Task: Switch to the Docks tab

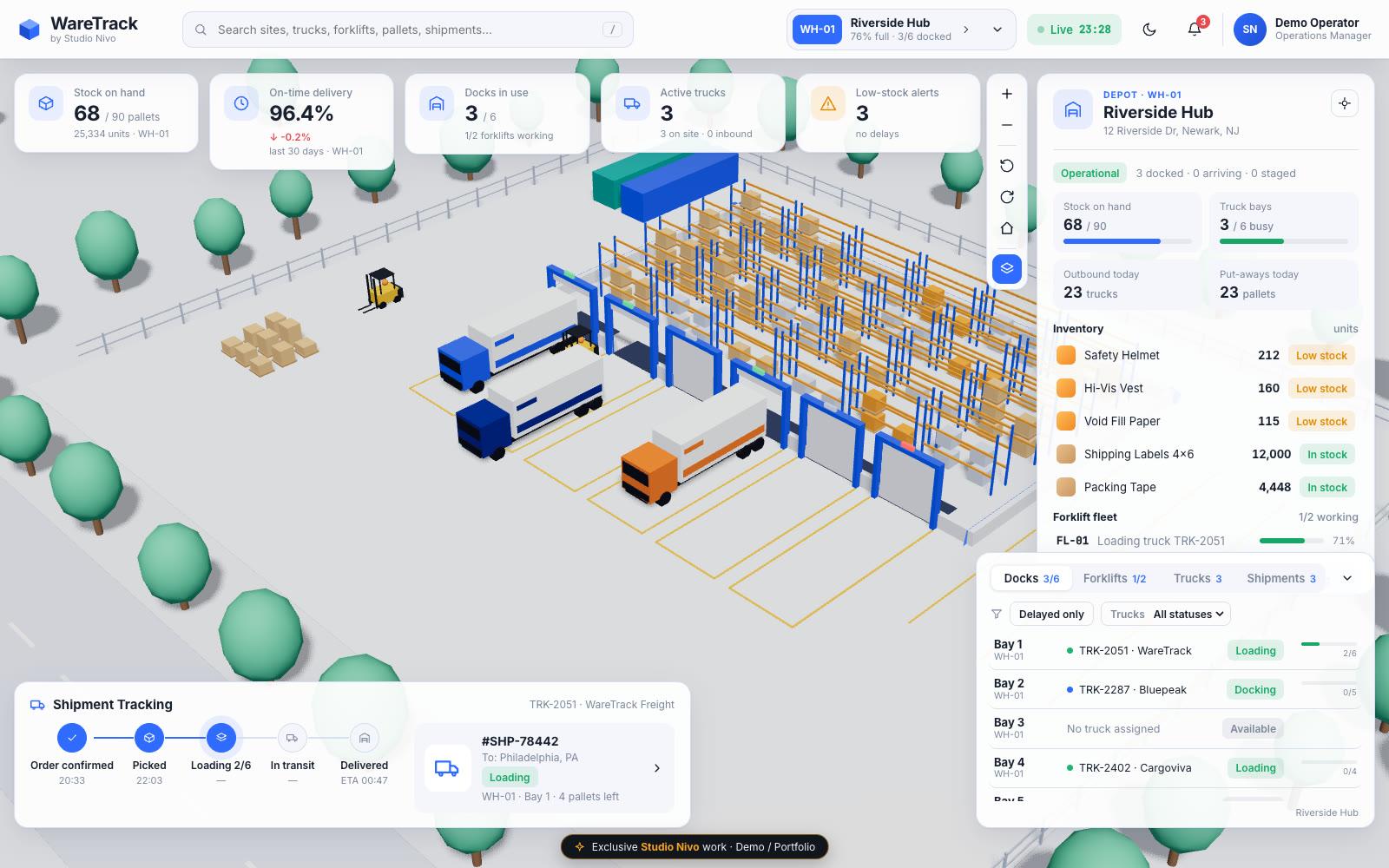Action: 1031,578
